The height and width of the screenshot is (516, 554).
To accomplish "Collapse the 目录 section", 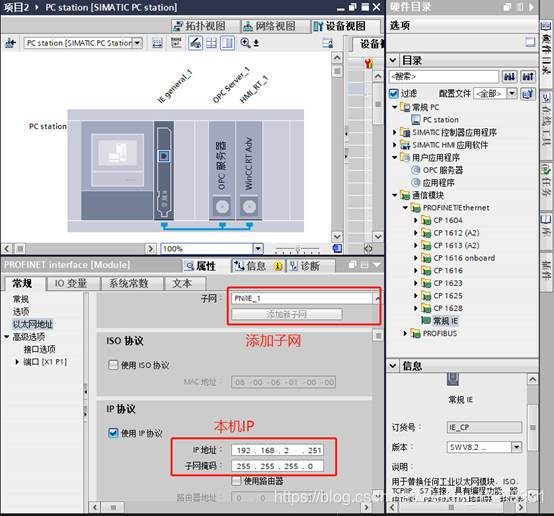I will 393,60.
